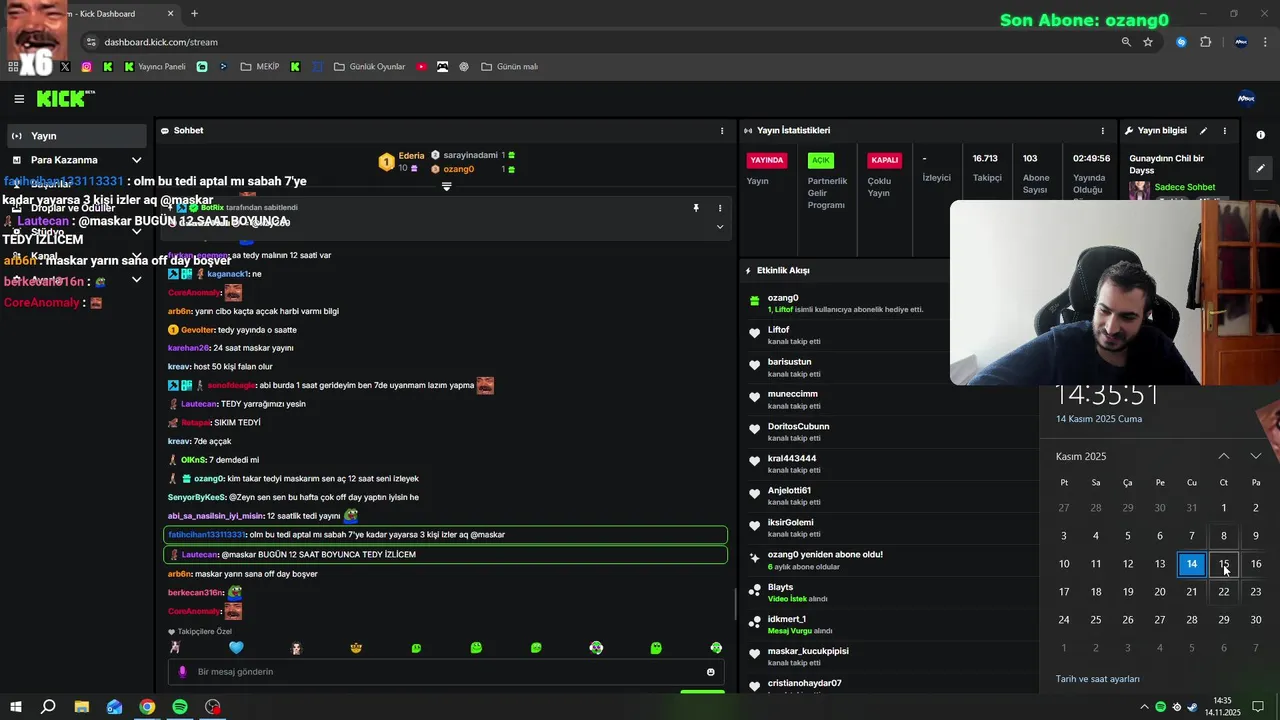Show hidden system tray icons

coord(1144,707)
